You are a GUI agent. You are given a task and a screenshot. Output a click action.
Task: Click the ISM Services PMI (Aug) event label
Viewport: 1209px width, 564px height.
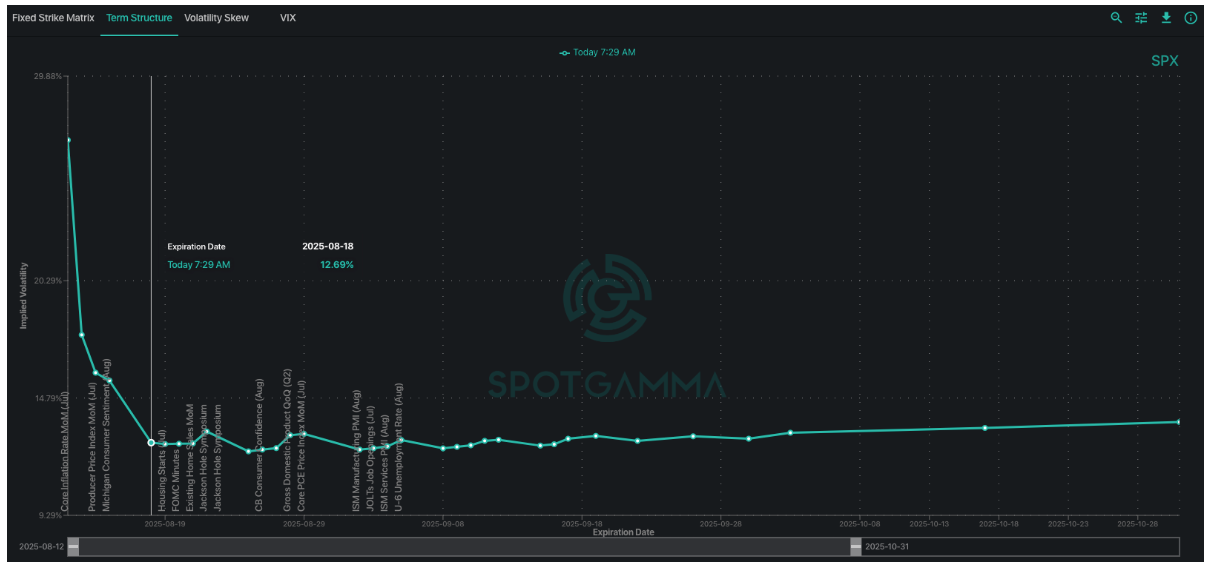pos(384,462)
